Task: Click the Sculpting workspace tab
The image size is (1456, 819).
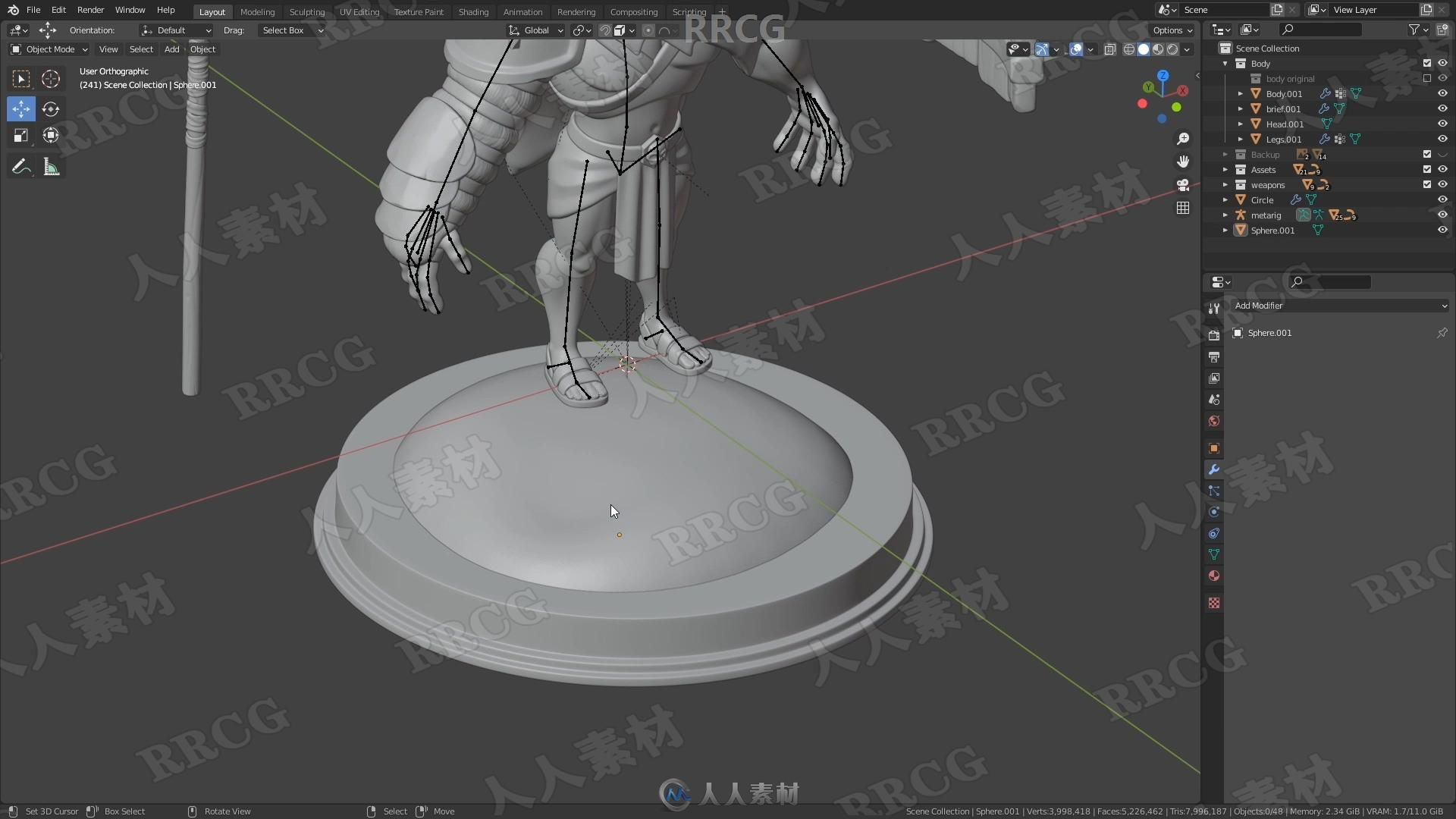Action: pyautogui.click(x=304, y=11)
